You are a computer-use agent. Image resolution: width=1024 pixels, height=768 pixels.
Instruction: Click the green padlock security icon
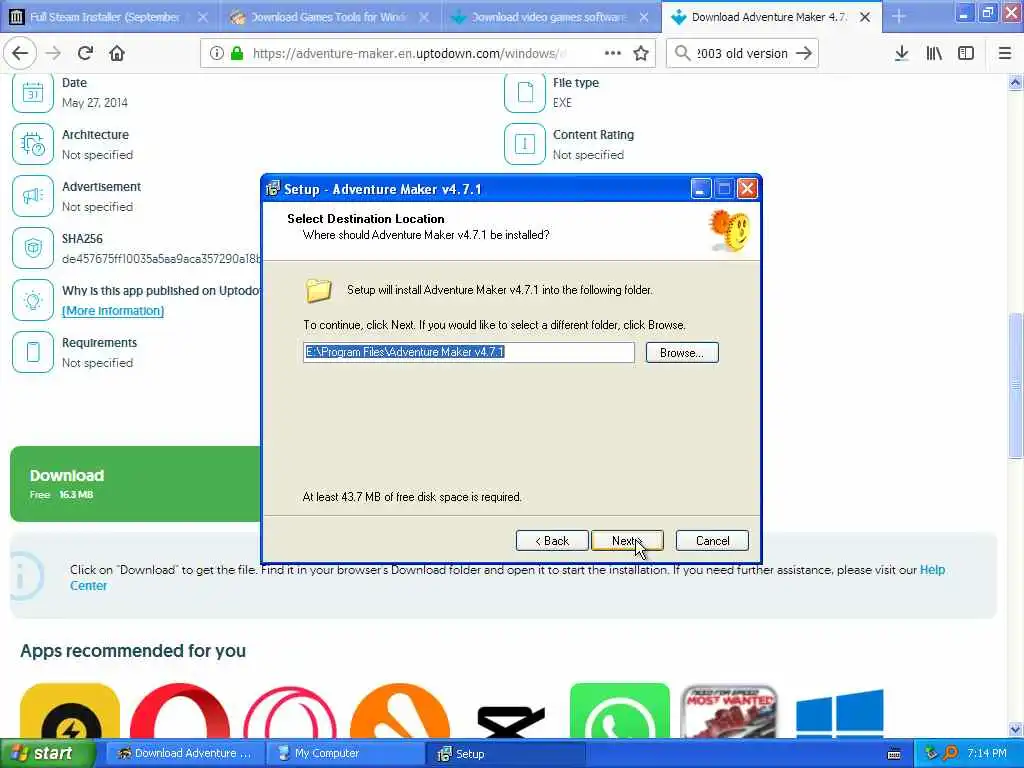tap(237, 53)
